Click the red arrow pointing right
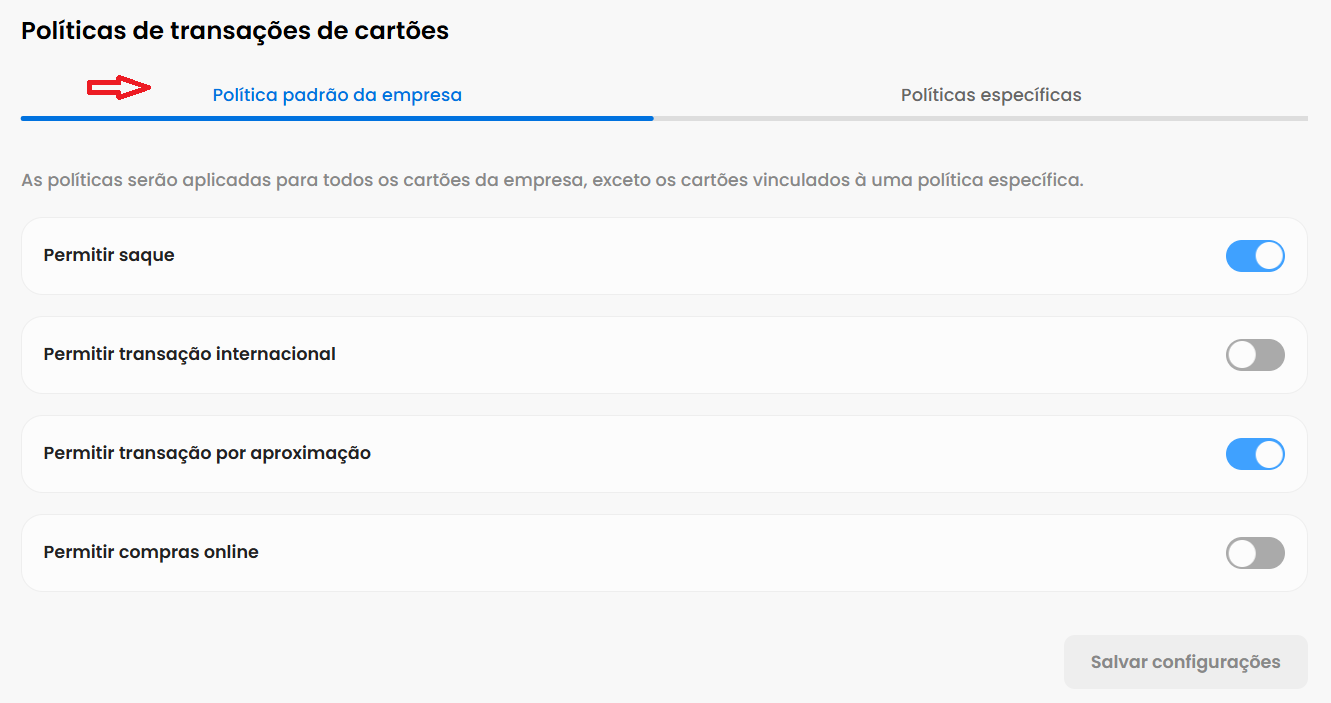 click(118, 88)
